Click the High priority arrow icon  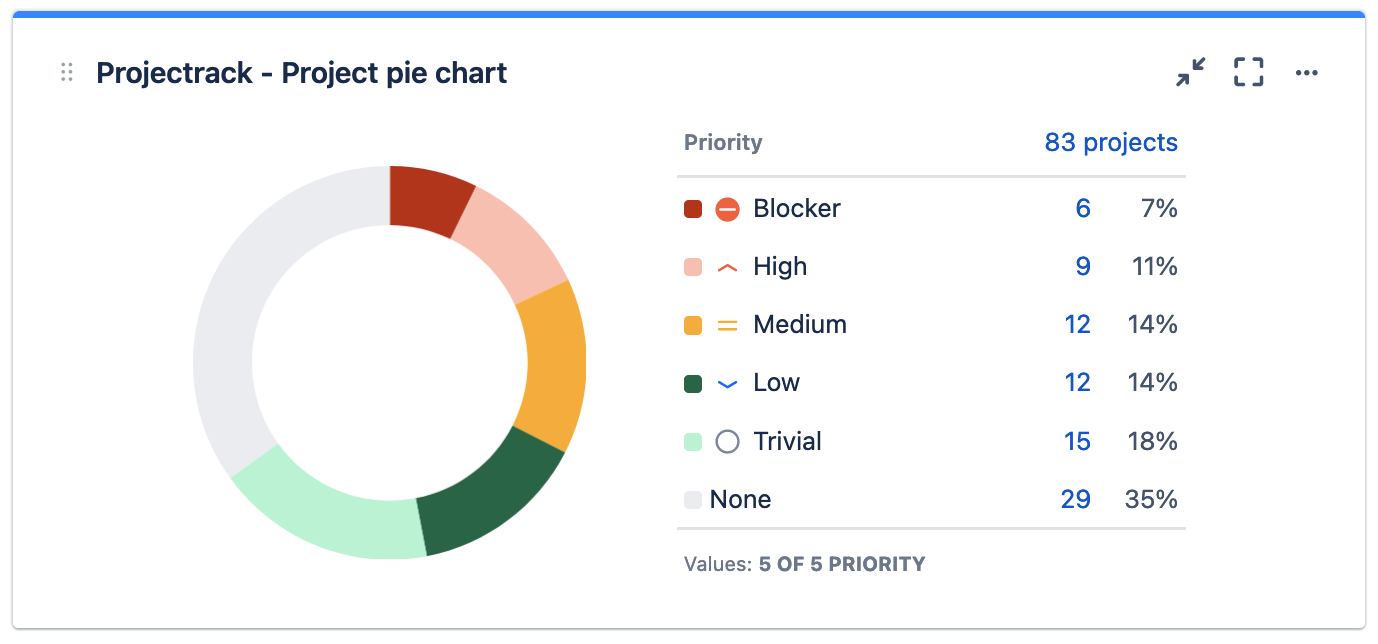[x=727, y=266]
